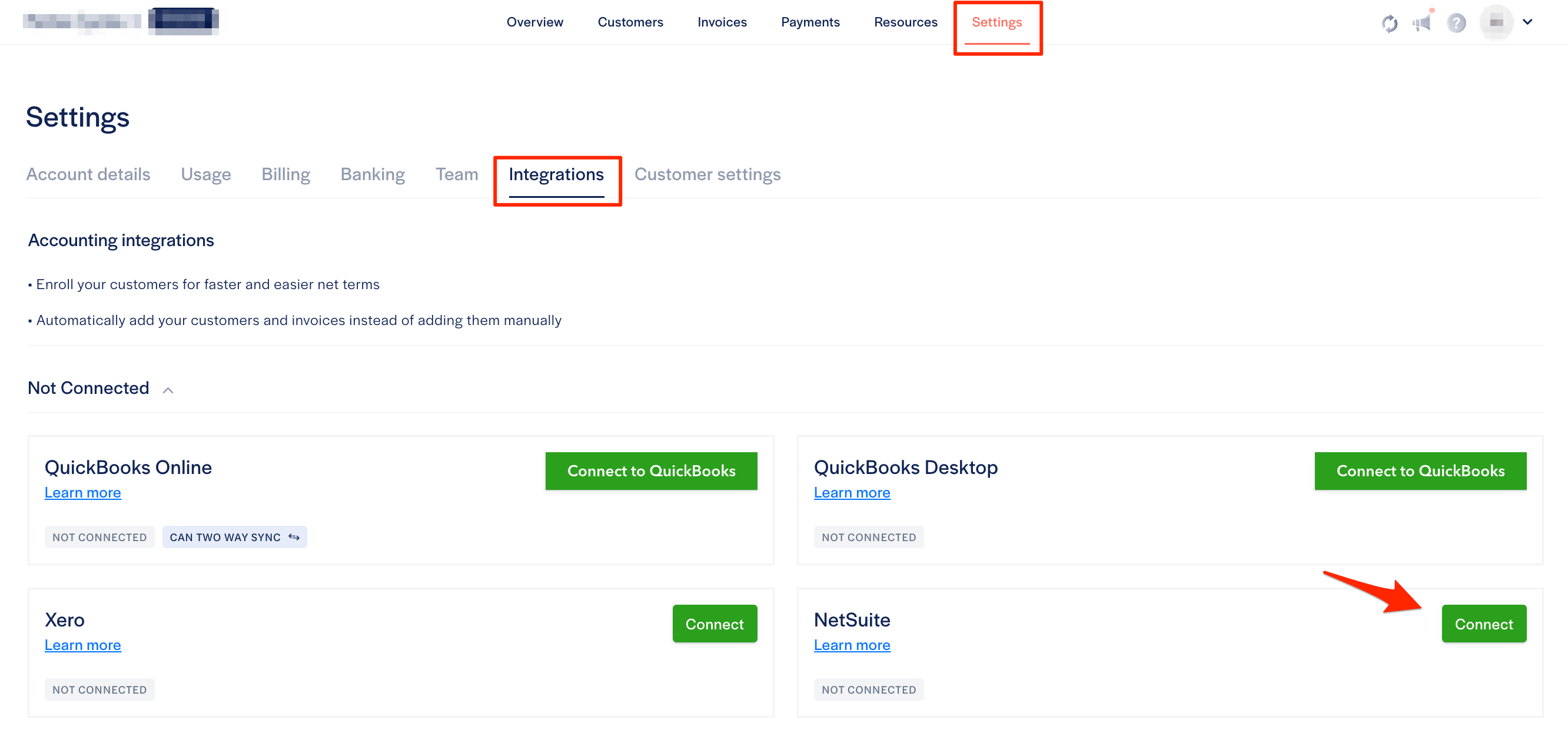Switch to the Billing tab
Image resolution: width=1568 pixels, height=736 pixels.
click(x=285, y=174)
